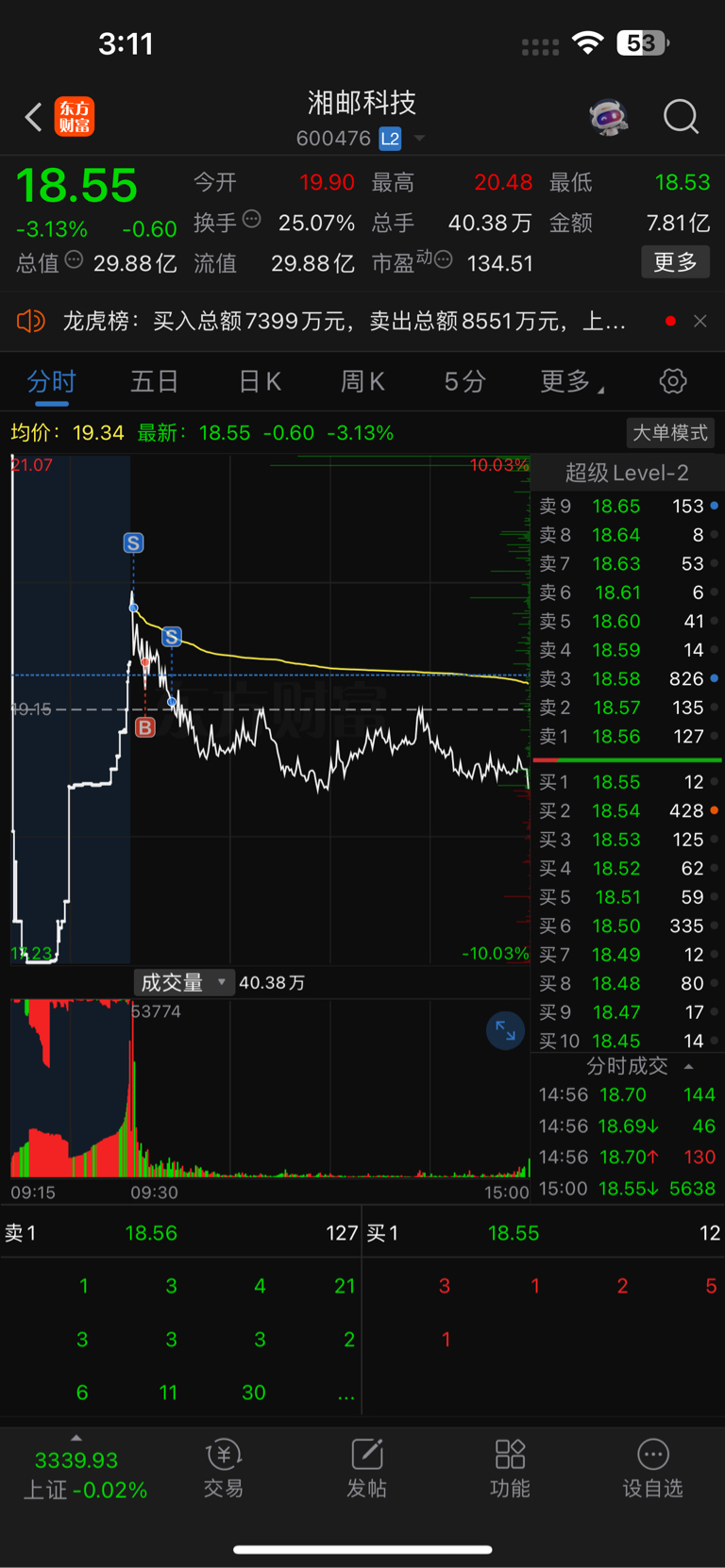Select the 买10 18.45 order row
The width and height of the screenshot is (725, 1568).
pos(628,1042)
